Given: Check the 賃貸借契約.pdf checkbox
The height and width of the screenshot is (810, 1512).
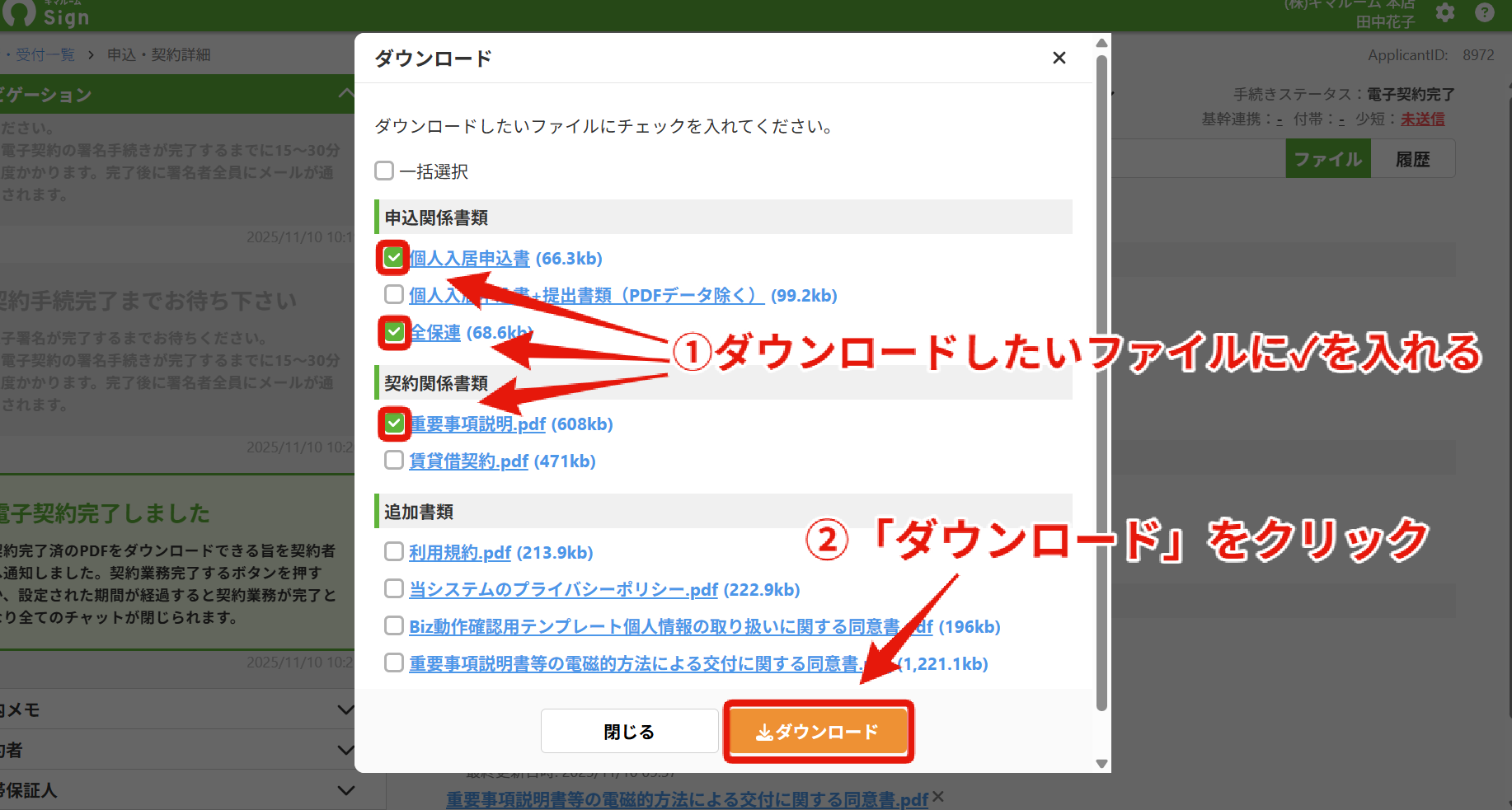Looking at the screenshot, I should coord(394,460).
